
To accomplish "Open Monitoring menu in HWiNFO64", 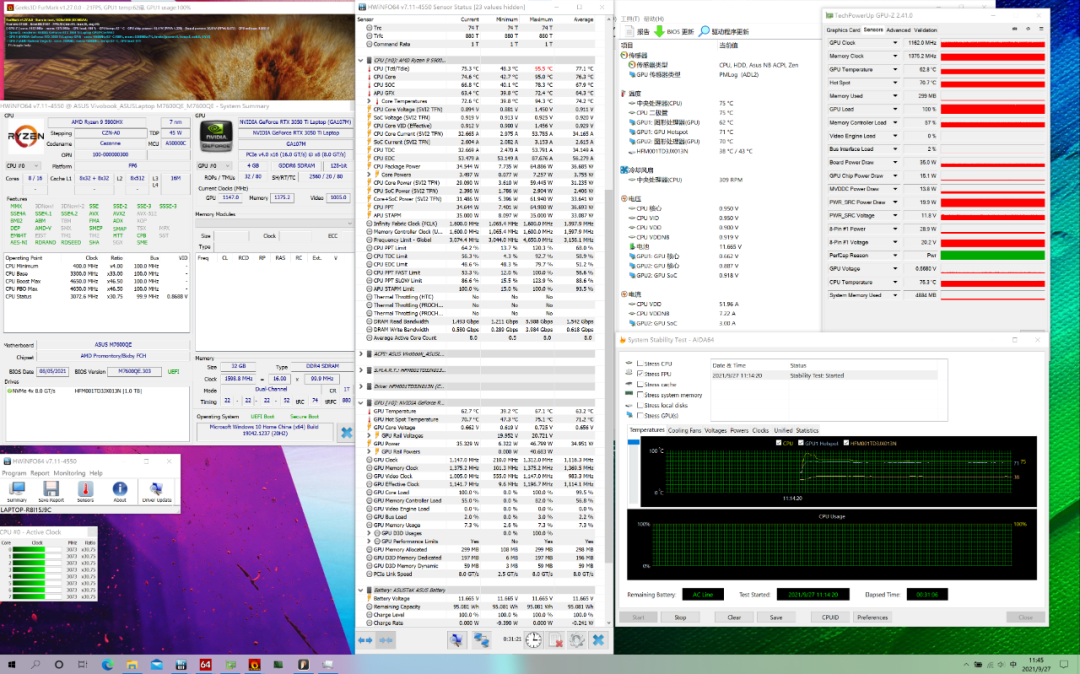I will pyautogui.click(x=70, y=473).
